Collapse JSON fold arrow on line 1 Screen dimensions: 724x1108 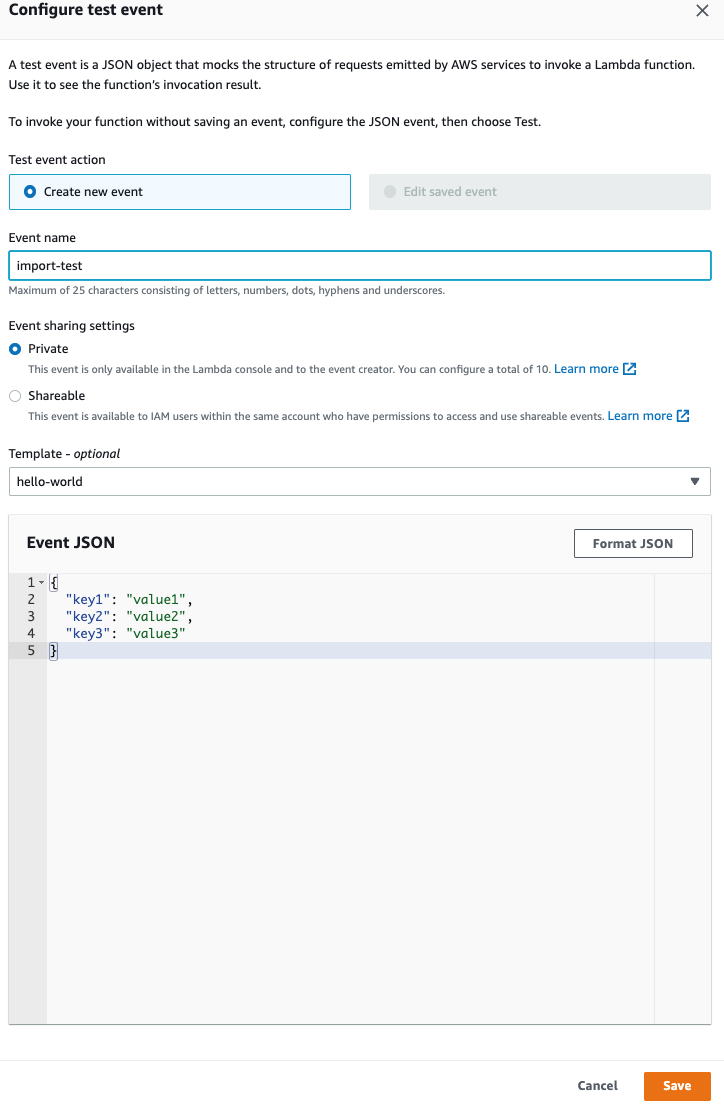pos(41,582)
